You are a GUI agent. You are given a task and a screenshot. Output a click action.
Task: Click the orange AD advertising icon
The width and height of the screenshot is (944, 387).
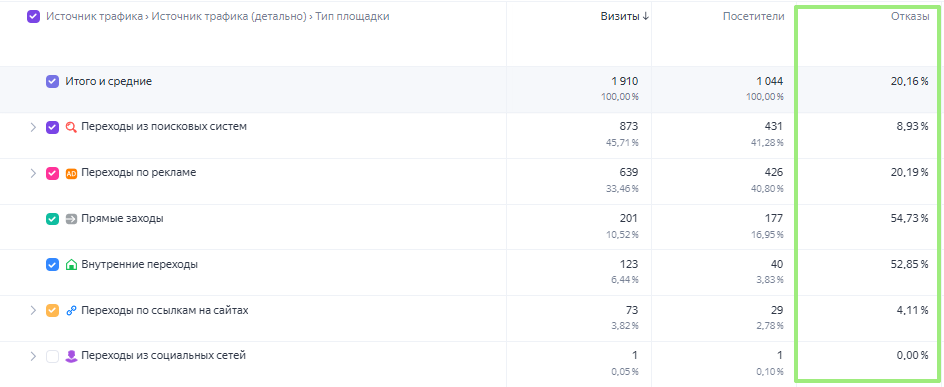tap(71, 173)
